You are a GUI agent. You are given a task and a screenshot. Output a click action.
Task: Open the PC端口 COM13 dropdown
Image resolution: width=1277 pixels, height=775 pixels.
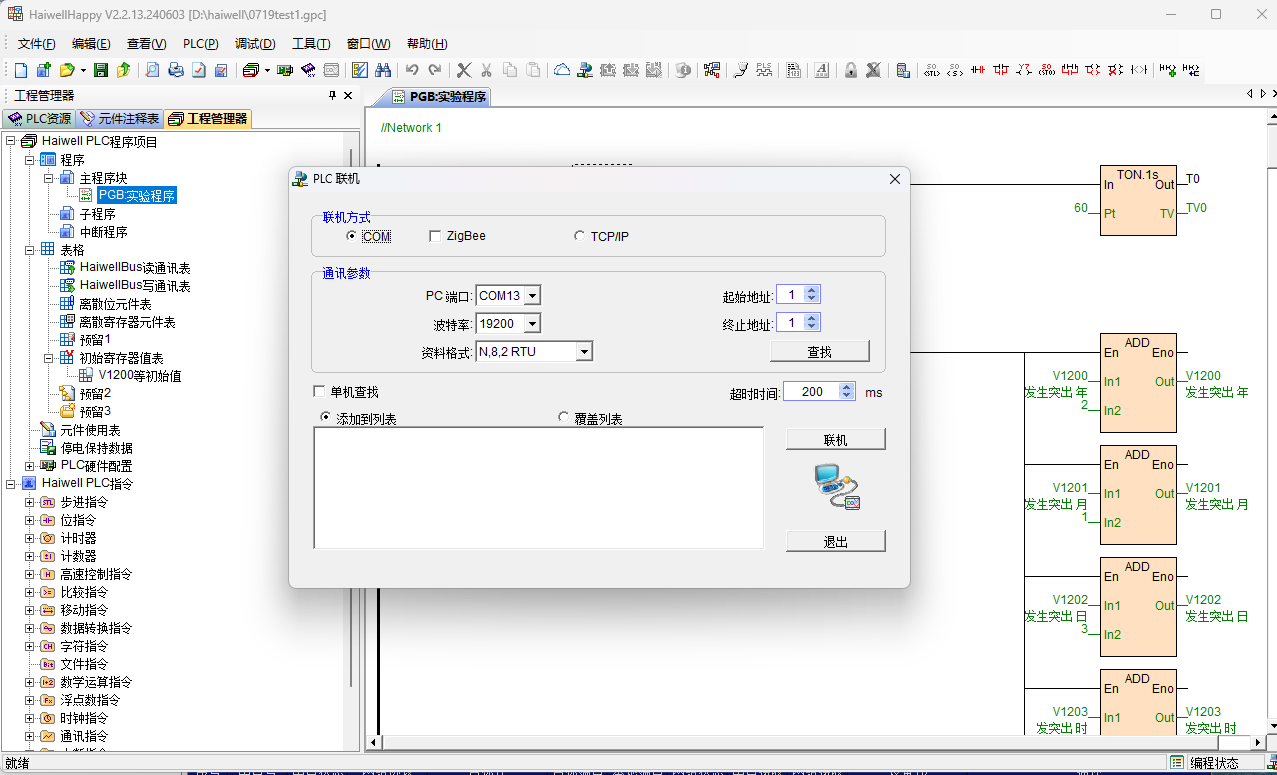532,296
